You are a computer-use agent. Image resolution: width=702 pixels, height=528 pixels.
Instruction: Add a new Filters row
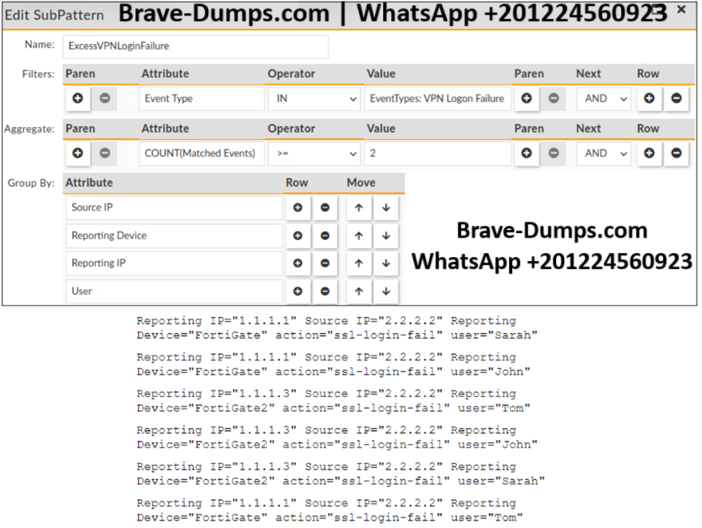(x=649, y=99)
